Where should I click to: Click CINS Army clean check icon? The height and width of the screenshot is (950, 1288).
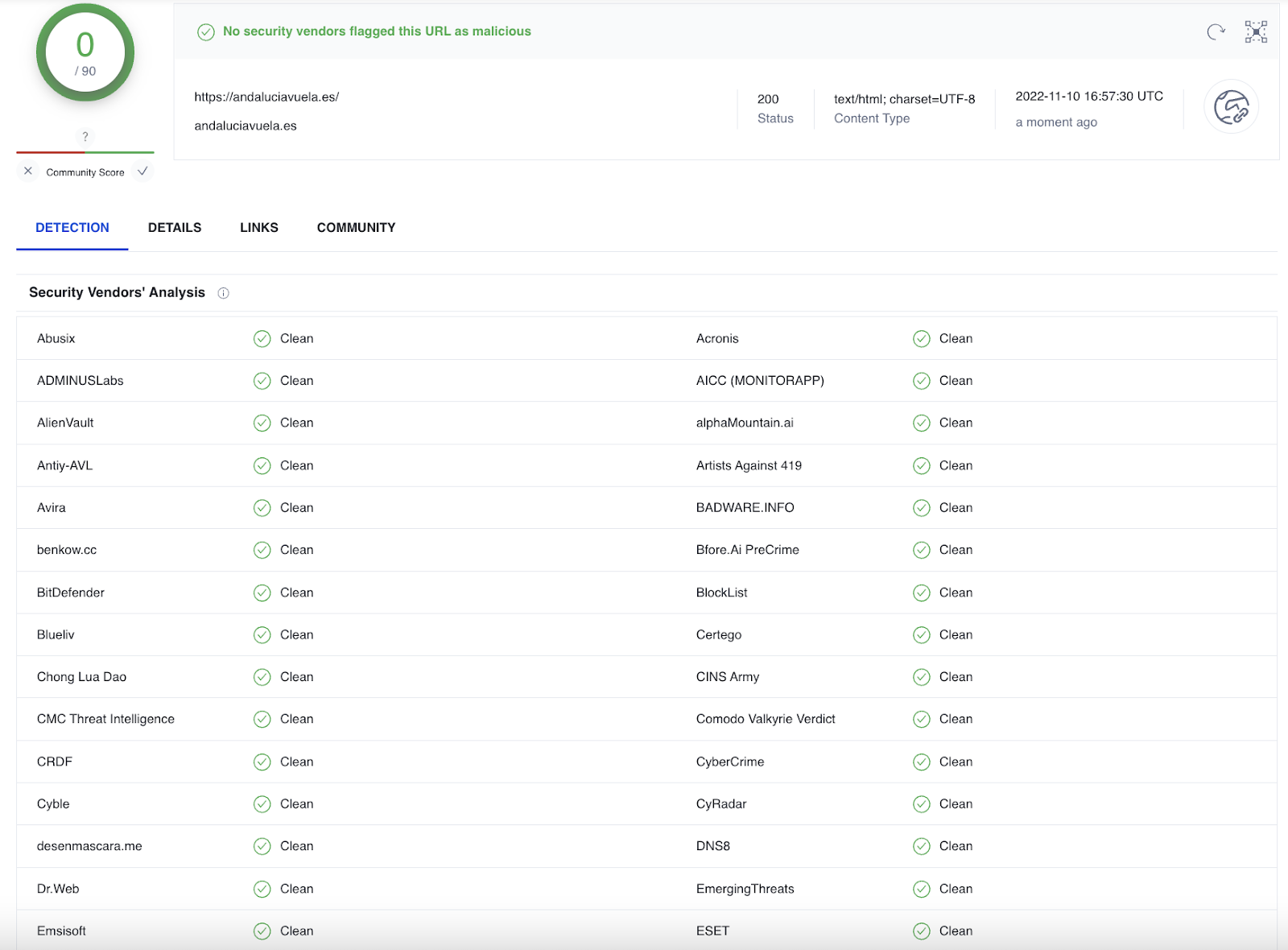click(922, 677)
